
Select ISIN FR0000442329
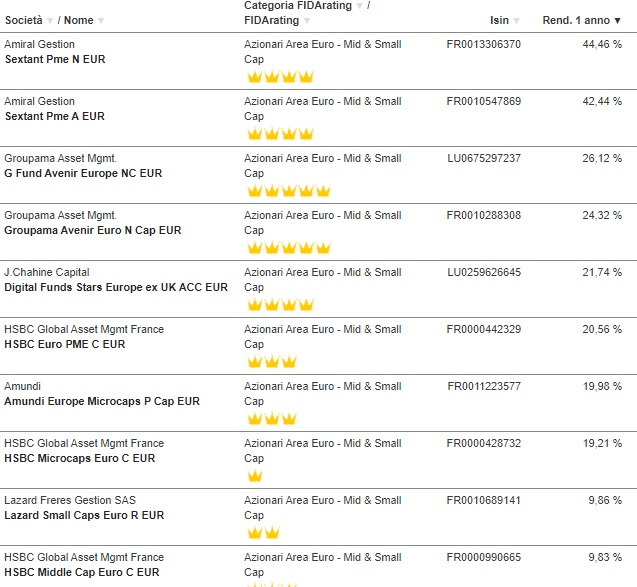click(x=483, y=329)
